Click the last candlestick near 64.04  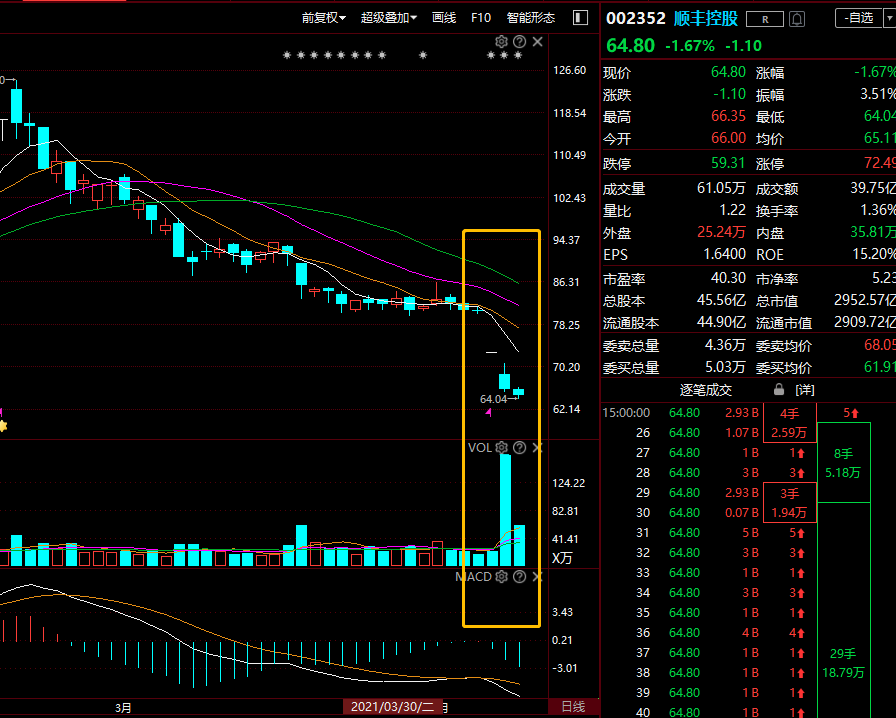point(518,392)
